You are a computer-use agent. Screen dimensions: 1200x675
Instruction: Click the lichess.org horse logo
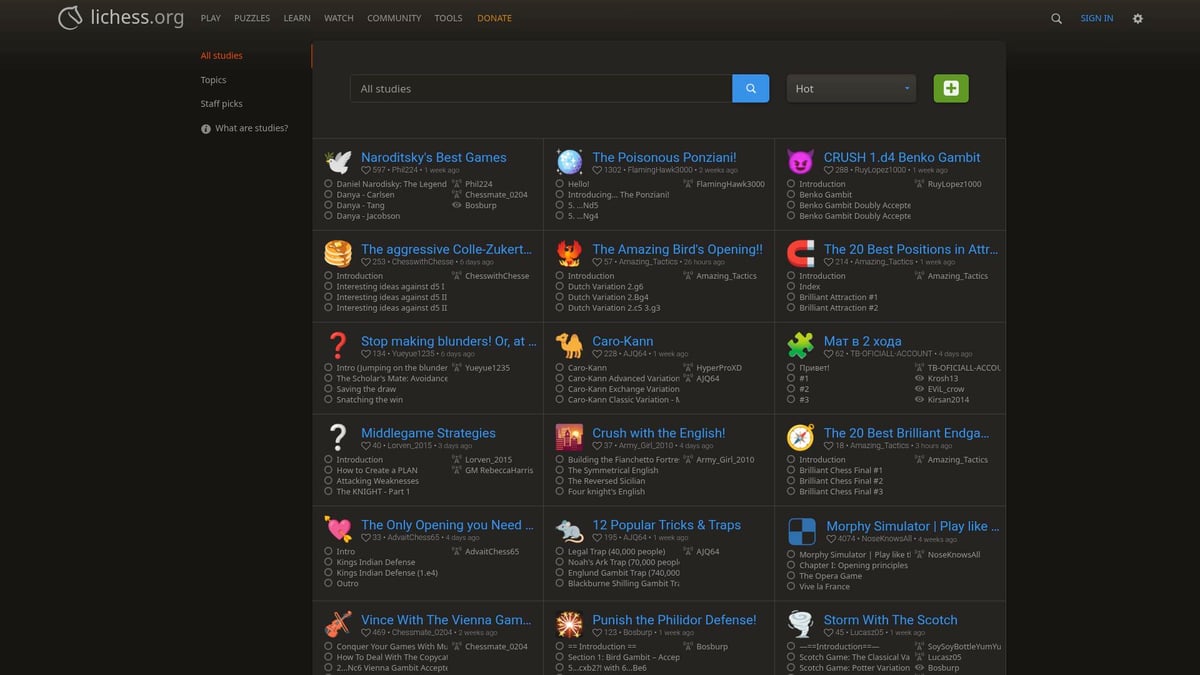(70, 18)
